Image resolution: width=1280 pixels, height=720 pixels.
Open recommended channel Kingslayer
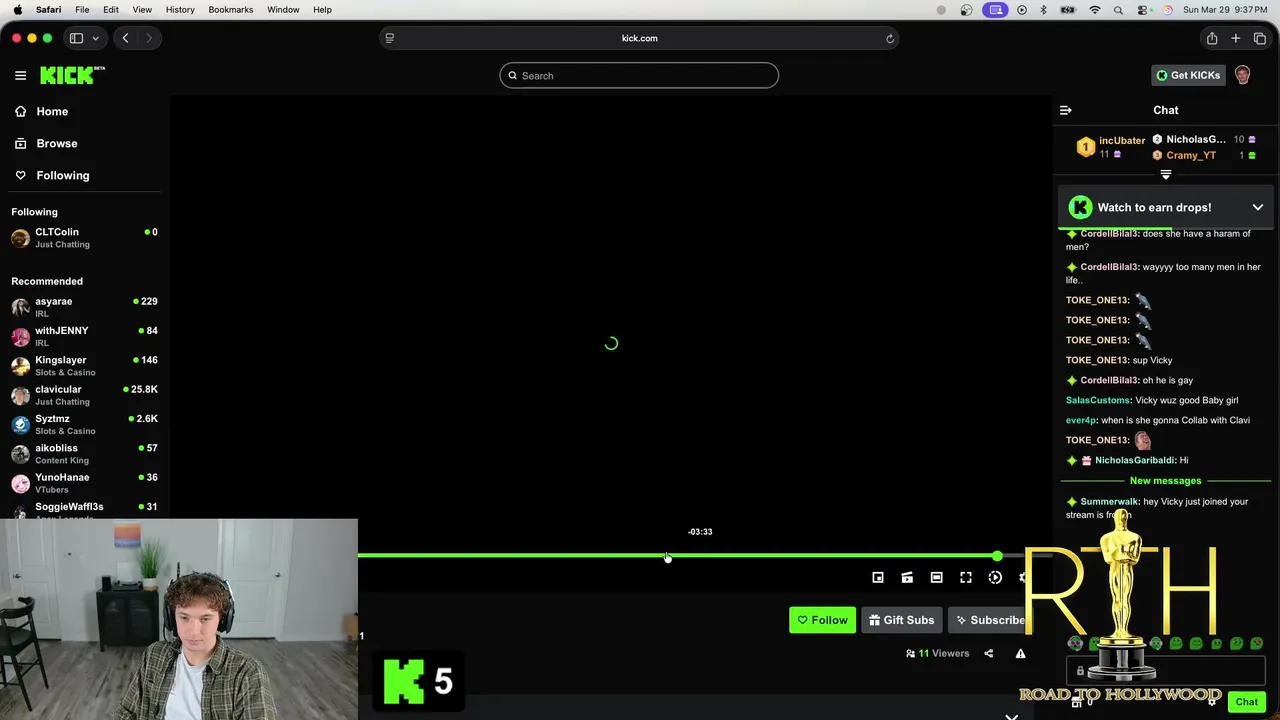[x=84, y=365]
